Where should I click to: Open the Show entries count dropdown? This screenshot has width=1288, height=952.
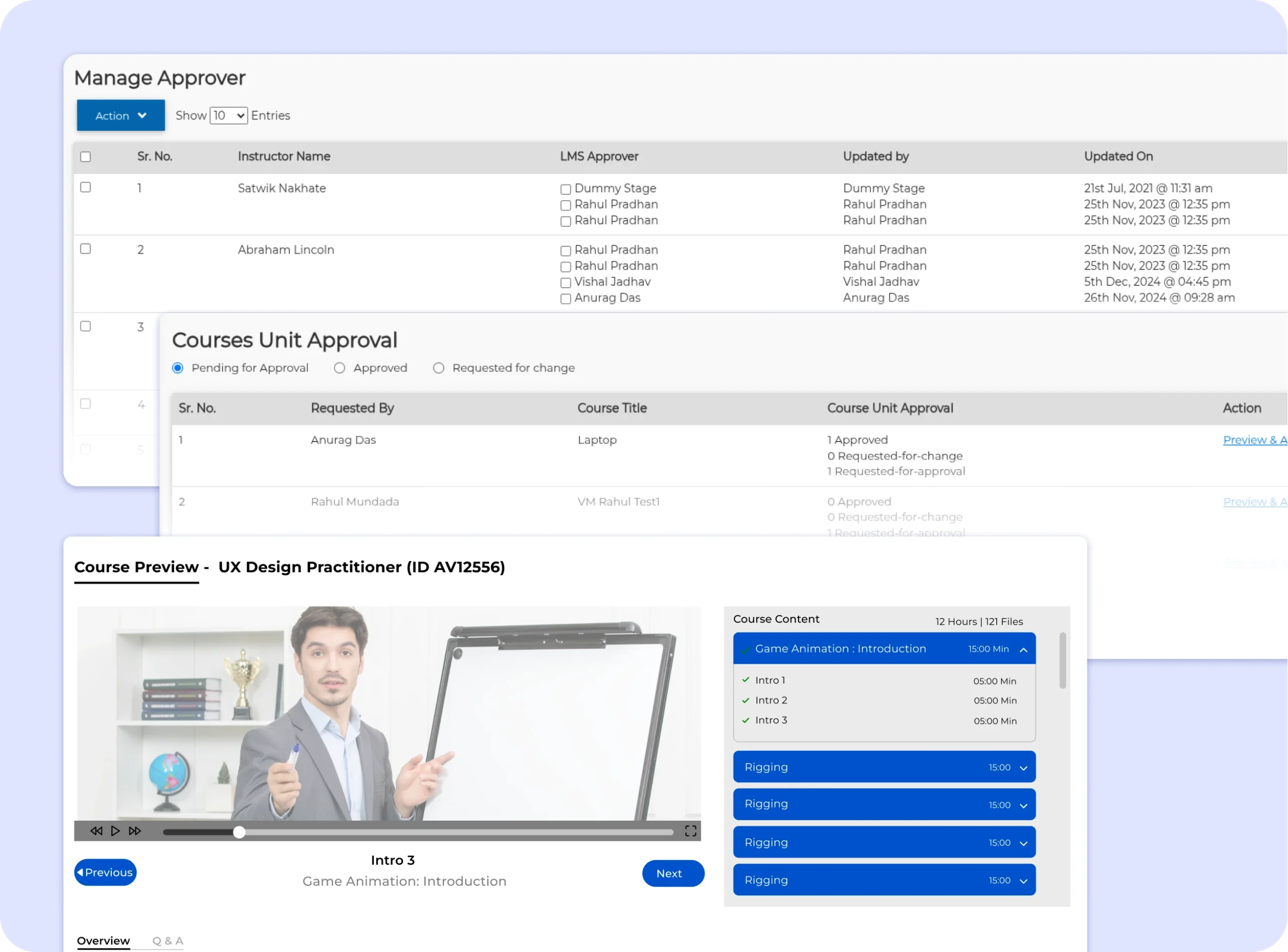tap(228, 115)
